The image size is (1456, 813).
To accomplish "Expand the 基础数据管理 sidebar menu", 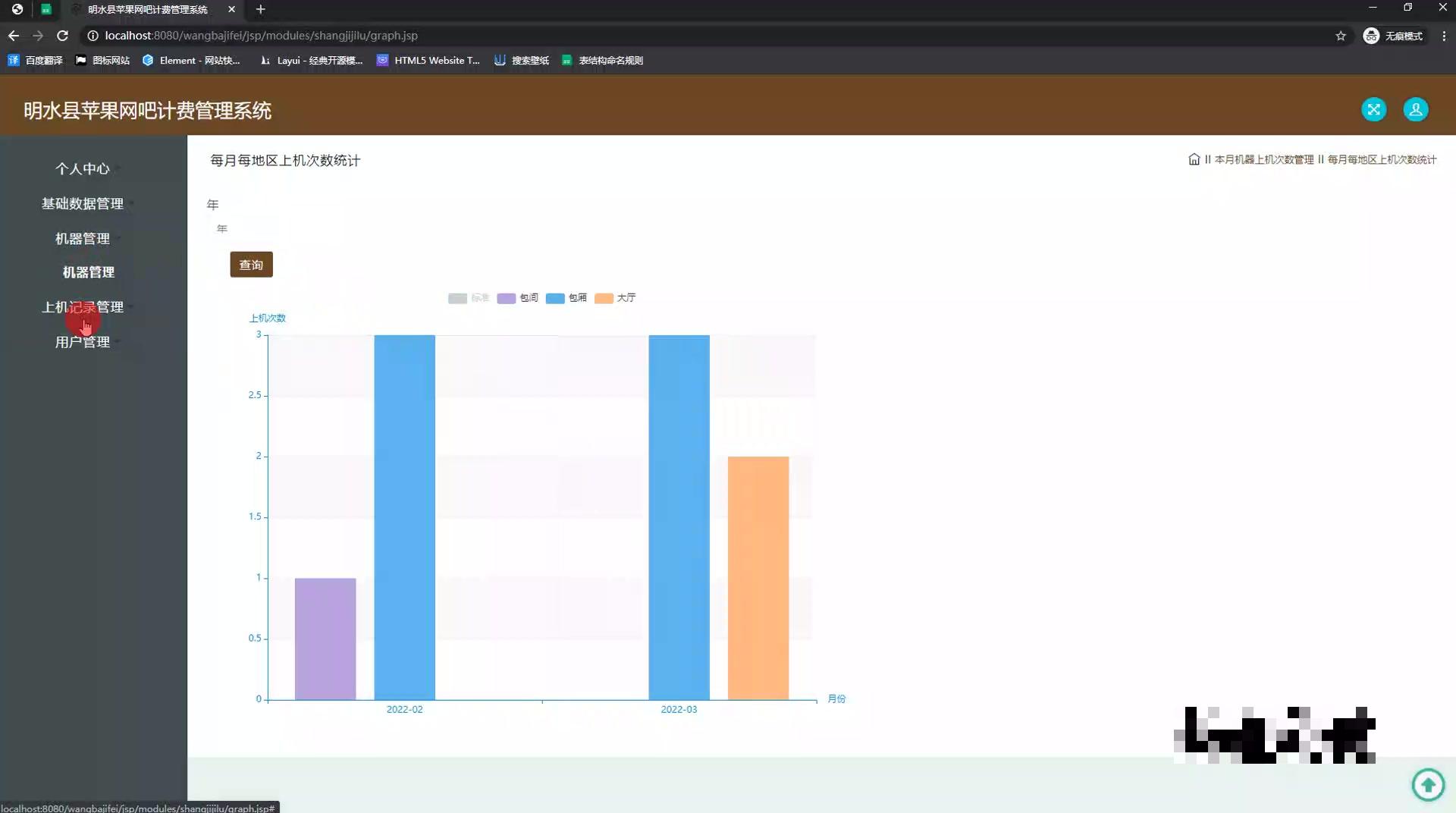I will (x=83, y=203).
